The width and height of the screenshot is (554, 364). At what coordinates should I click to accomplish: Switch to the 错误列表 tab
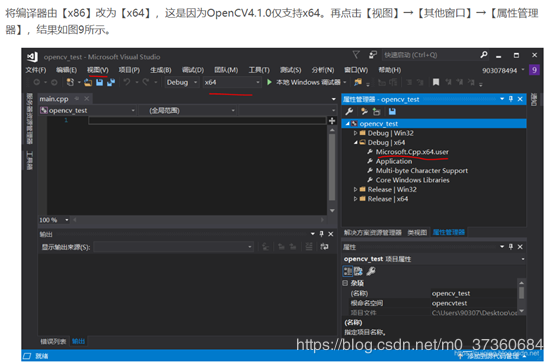[x=53, y=341]
